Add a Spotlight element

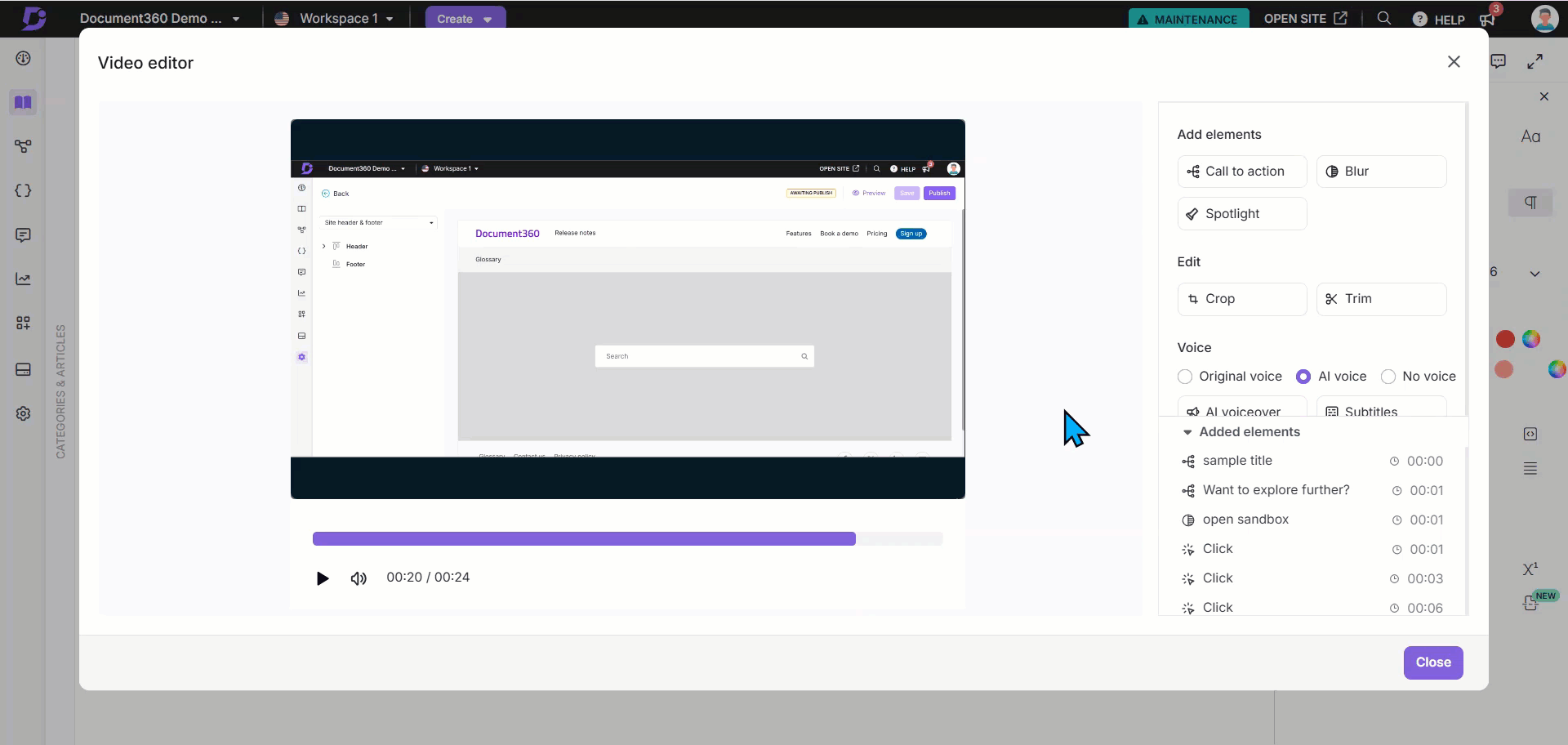coord(1242,214)
